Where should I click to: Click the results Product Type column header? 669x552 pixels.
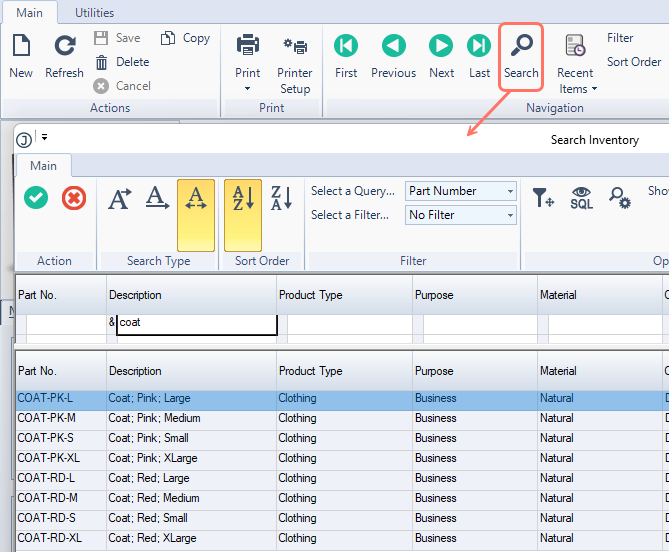click(345, 371)
